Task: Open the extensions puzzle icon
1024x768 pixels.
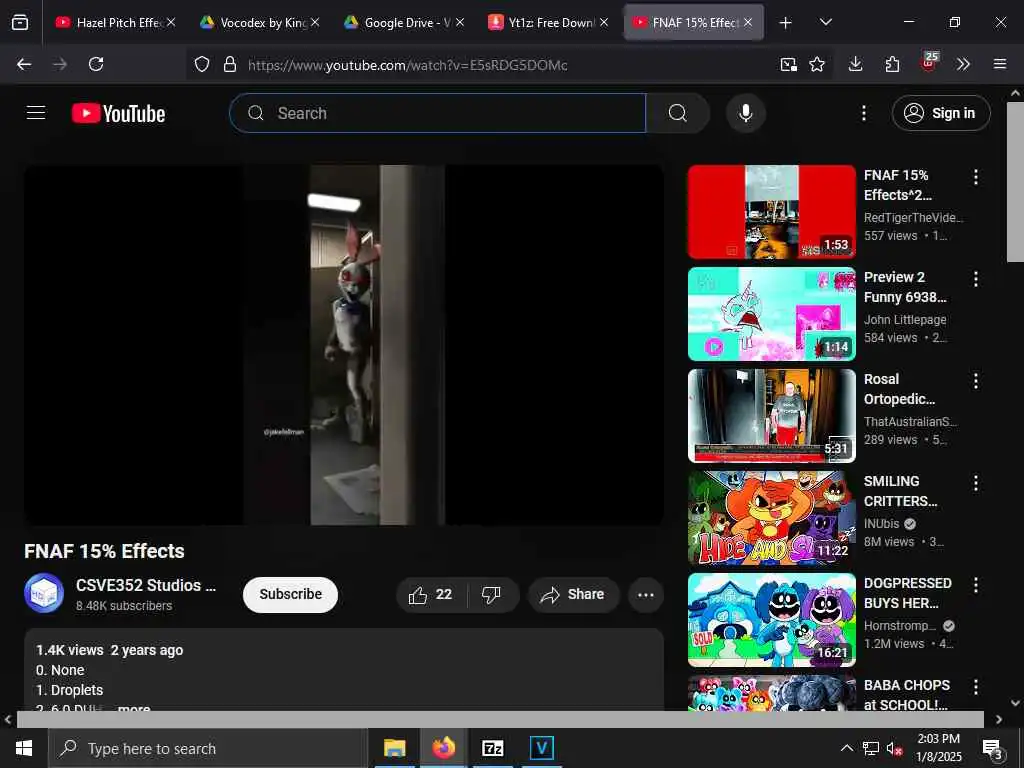Action: [x=892, y=64]
